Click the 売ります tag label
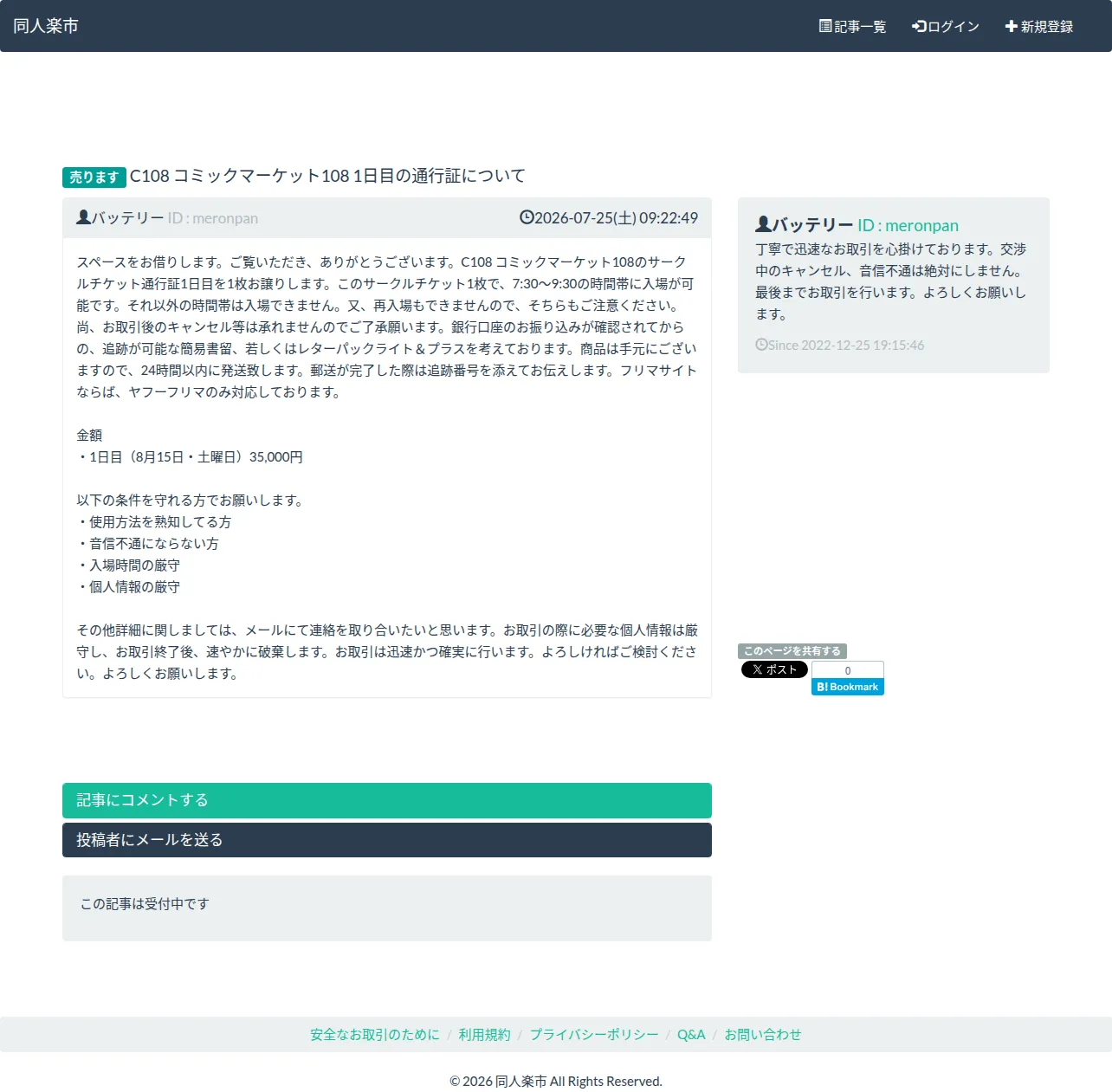Image resolution: width=1112 pixels, height=1092 pixels. (94, 177)
